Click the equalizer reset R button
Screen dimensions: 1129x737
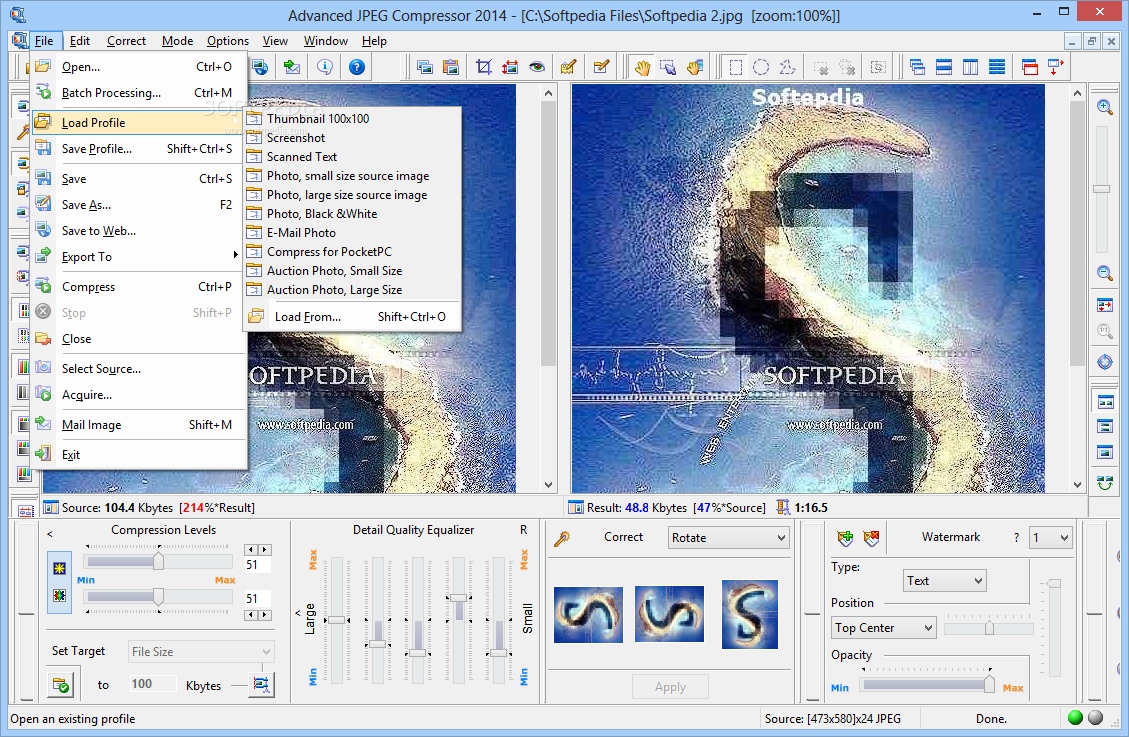(523, 530)
